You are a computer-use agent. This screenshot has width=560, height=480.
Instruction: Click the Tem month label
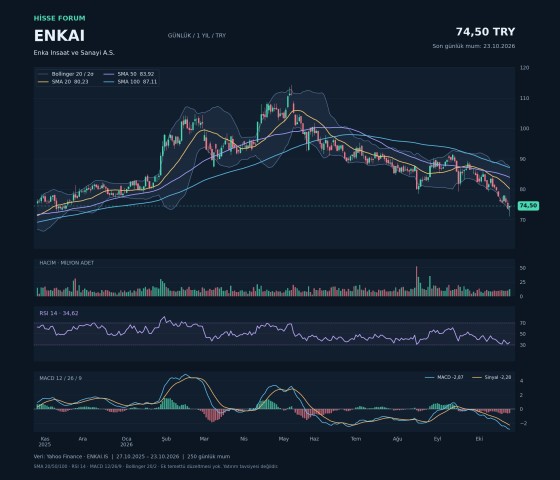point(356,439)
